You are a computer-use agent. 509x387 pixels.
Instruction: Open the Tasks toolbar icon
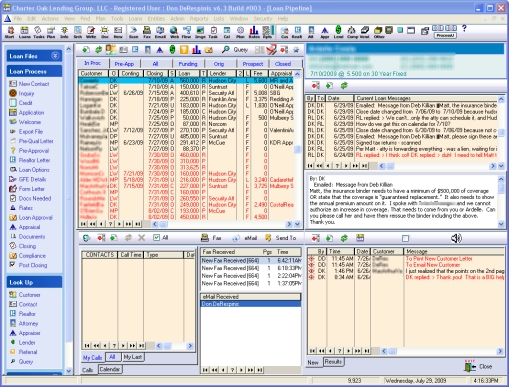[x=38, y=32]
